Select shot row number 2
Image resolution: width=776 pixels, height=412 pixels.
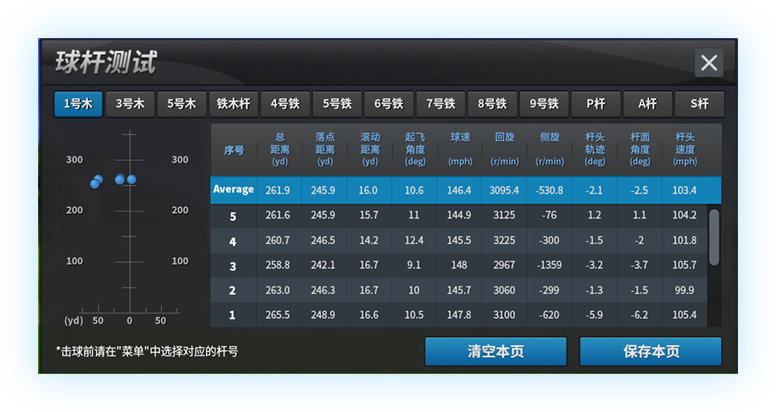[x=233, y=291]
